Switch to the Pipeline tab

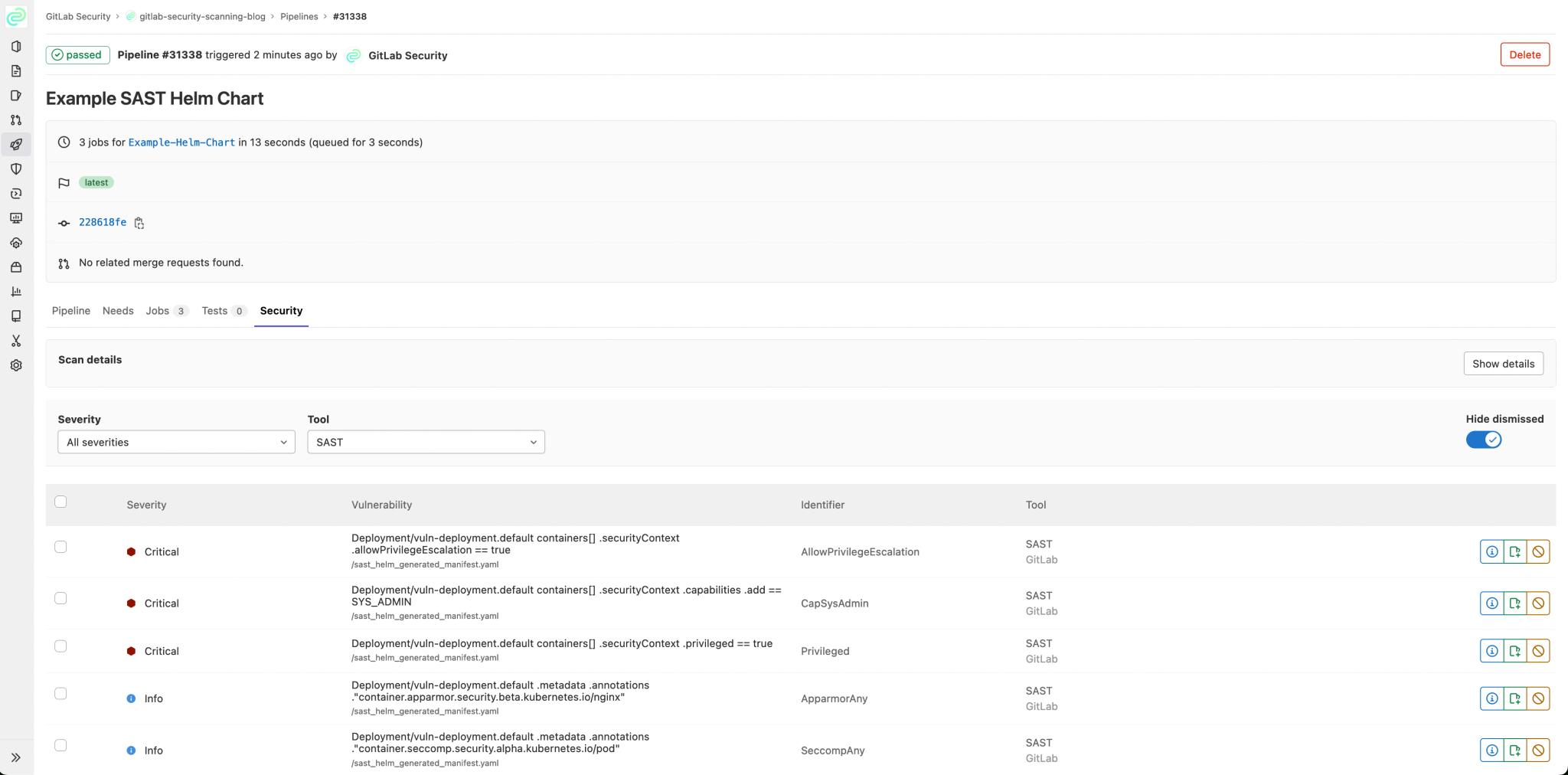(x=70, y=311)
